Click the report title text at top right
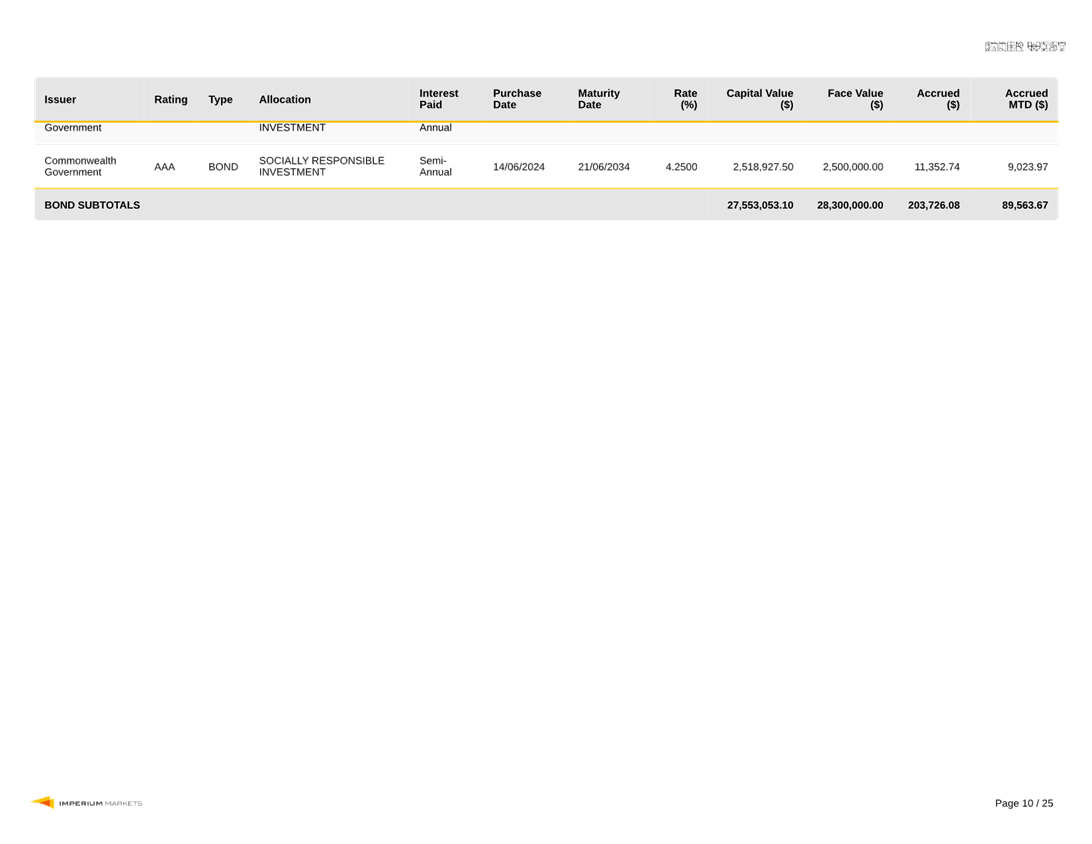This screenshot has height=844, width=1092. [x=1026, y=47]
